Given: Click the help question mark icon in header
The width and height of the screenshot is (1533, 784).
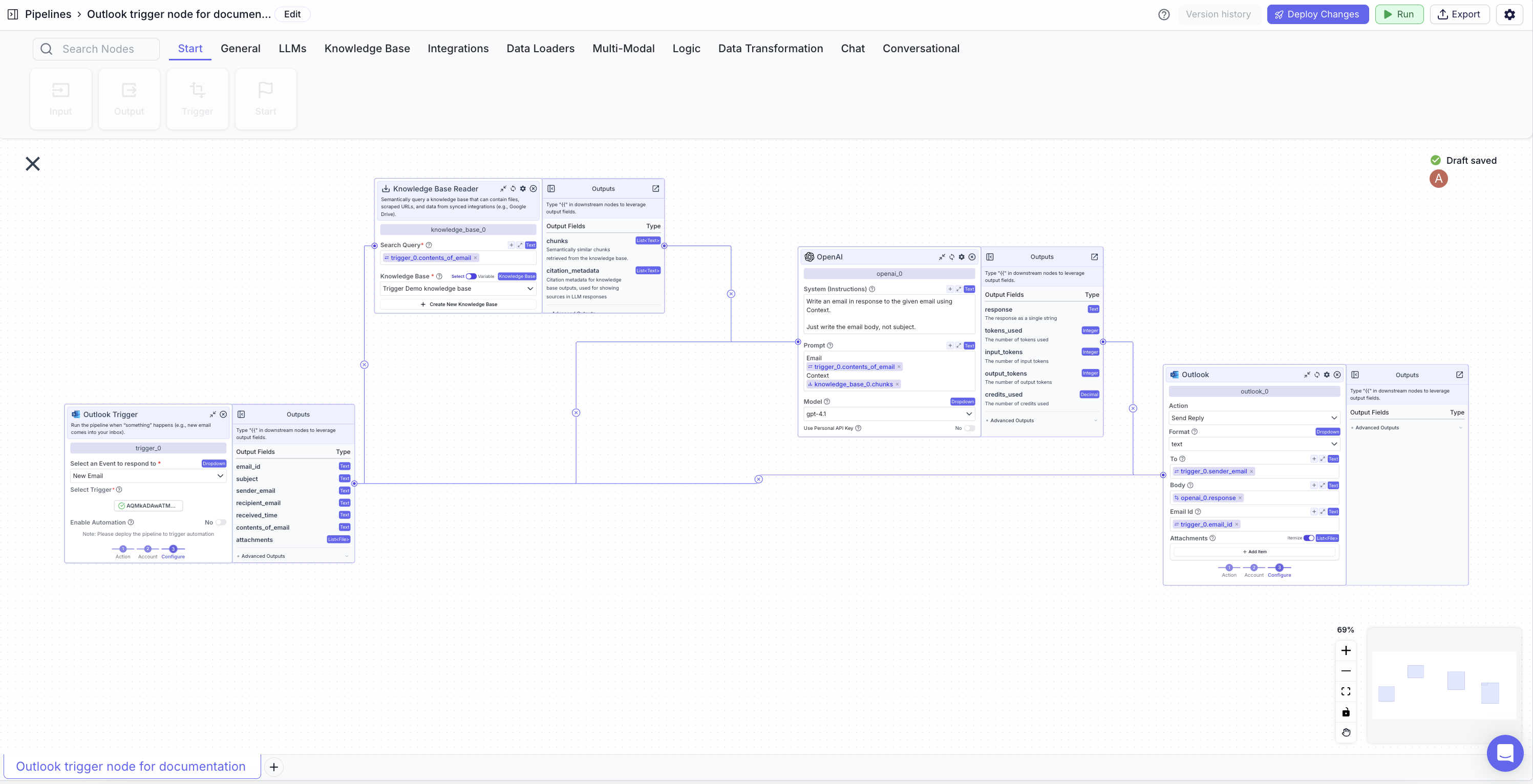Looking at the screenshot, I should point(1163,14).
